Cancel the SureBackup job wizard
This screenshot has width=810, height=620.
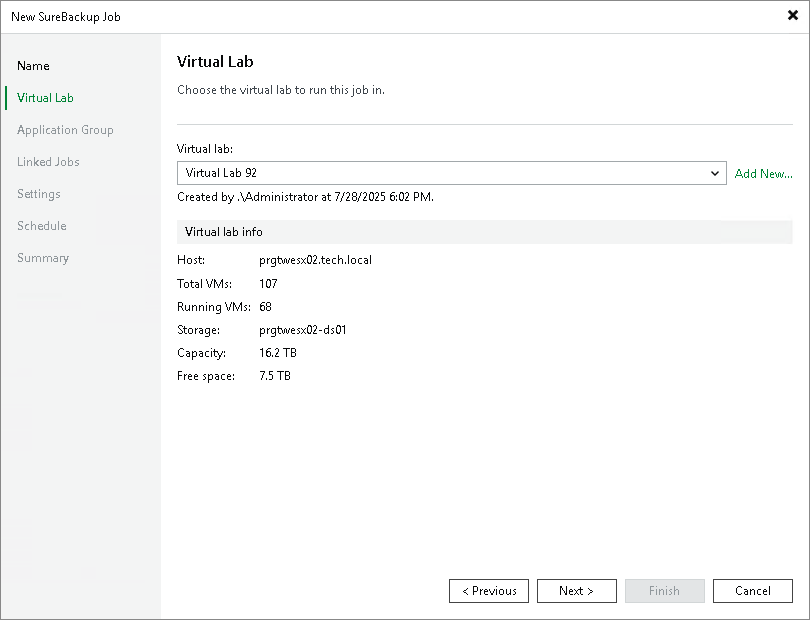(752, 590)
